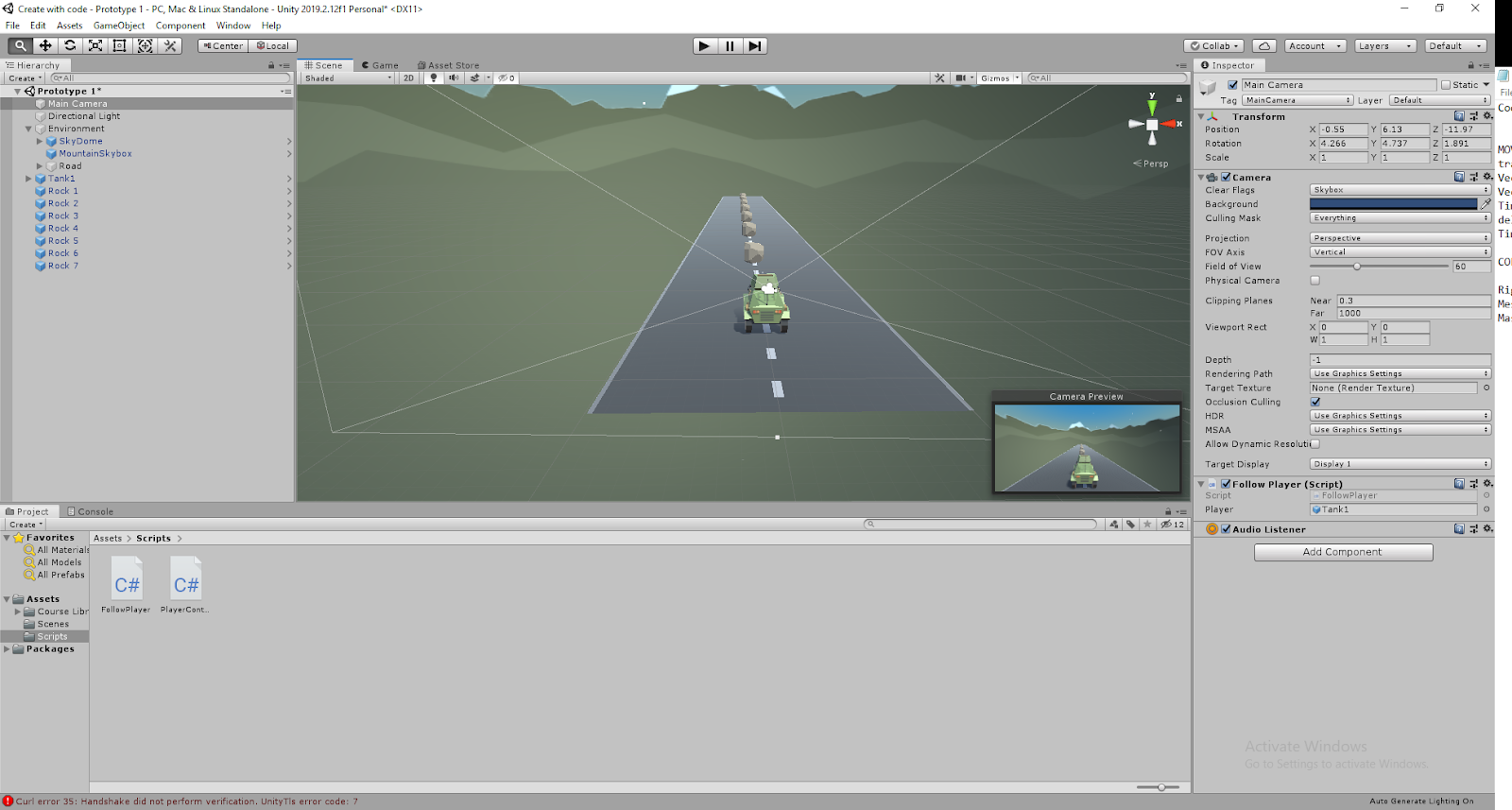Screen dimensions: 1512x810
Task: Open Layer Default dropdown
Action: (x=1439, y=100)
